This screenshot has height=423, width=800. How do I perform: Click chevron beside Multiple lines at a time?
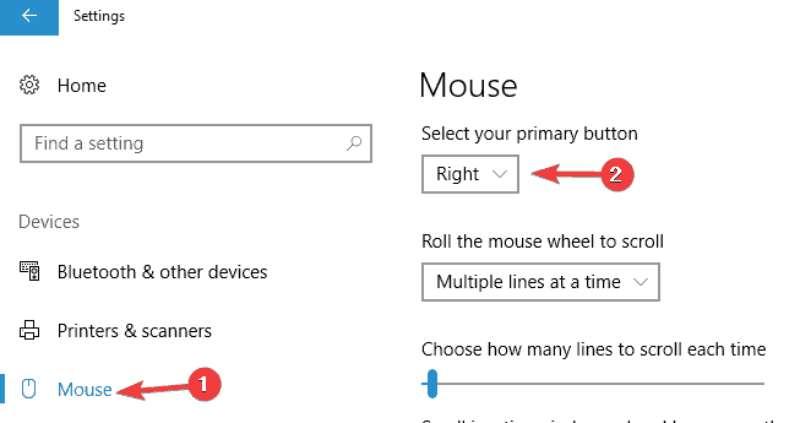[x=640, y=282]
